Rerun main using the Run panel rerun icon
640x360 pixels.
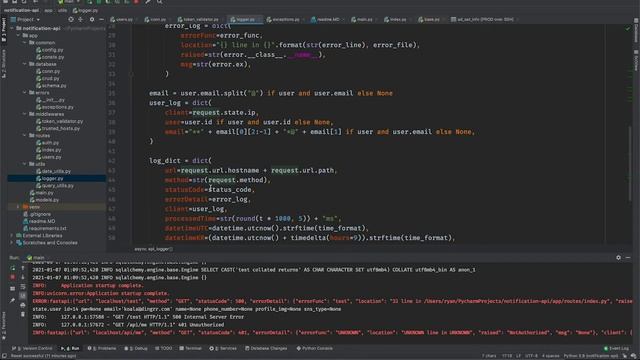click(13, 268)
